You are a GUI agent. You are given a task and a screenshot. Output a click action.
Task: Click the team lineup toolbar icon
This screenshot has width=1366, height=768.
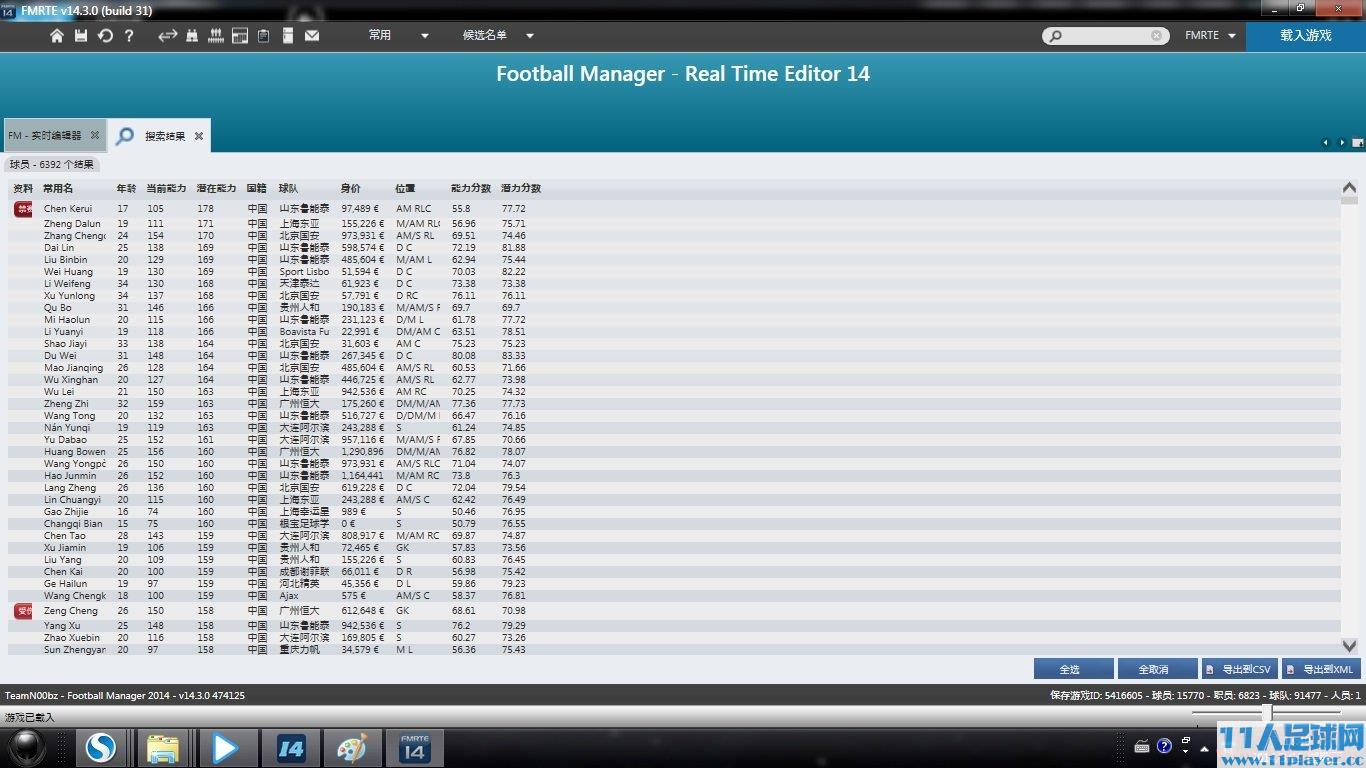pos(215,36)
